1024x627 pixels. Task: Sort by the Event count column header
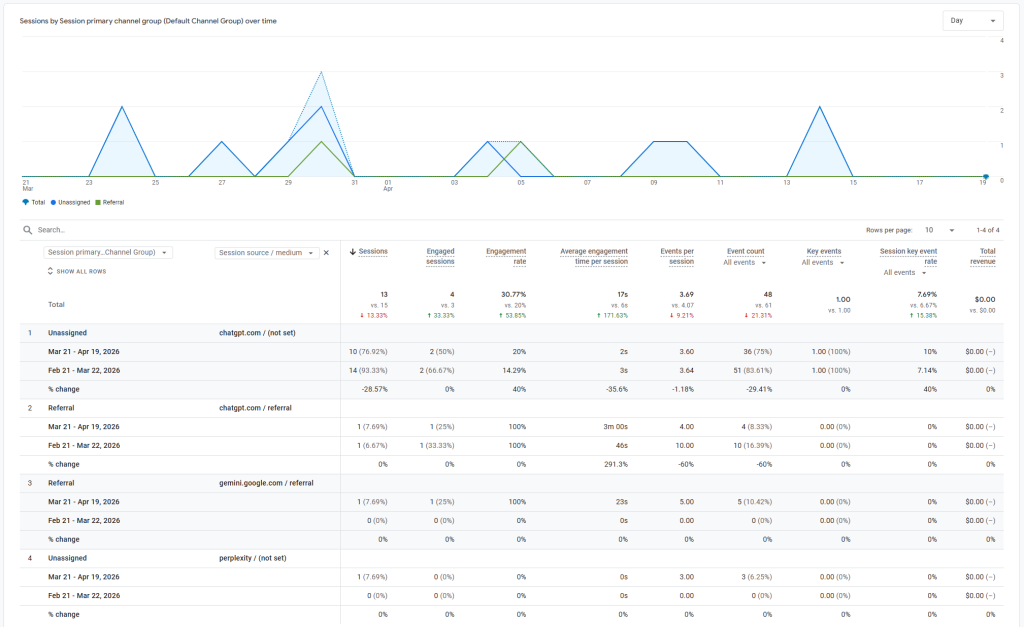pos(746,251)
